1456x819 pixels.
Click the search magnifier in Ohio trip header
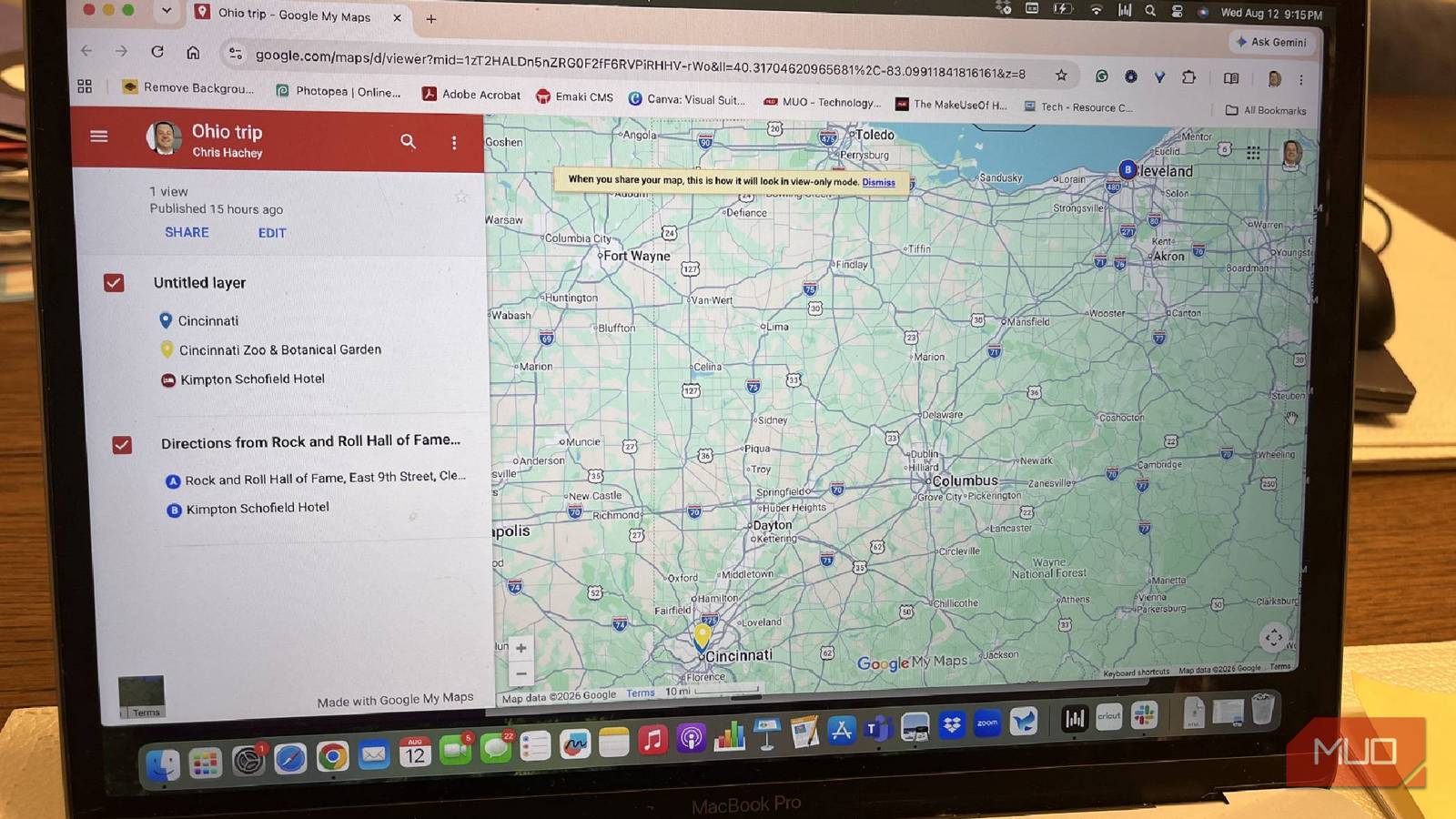tap(408, 141)
